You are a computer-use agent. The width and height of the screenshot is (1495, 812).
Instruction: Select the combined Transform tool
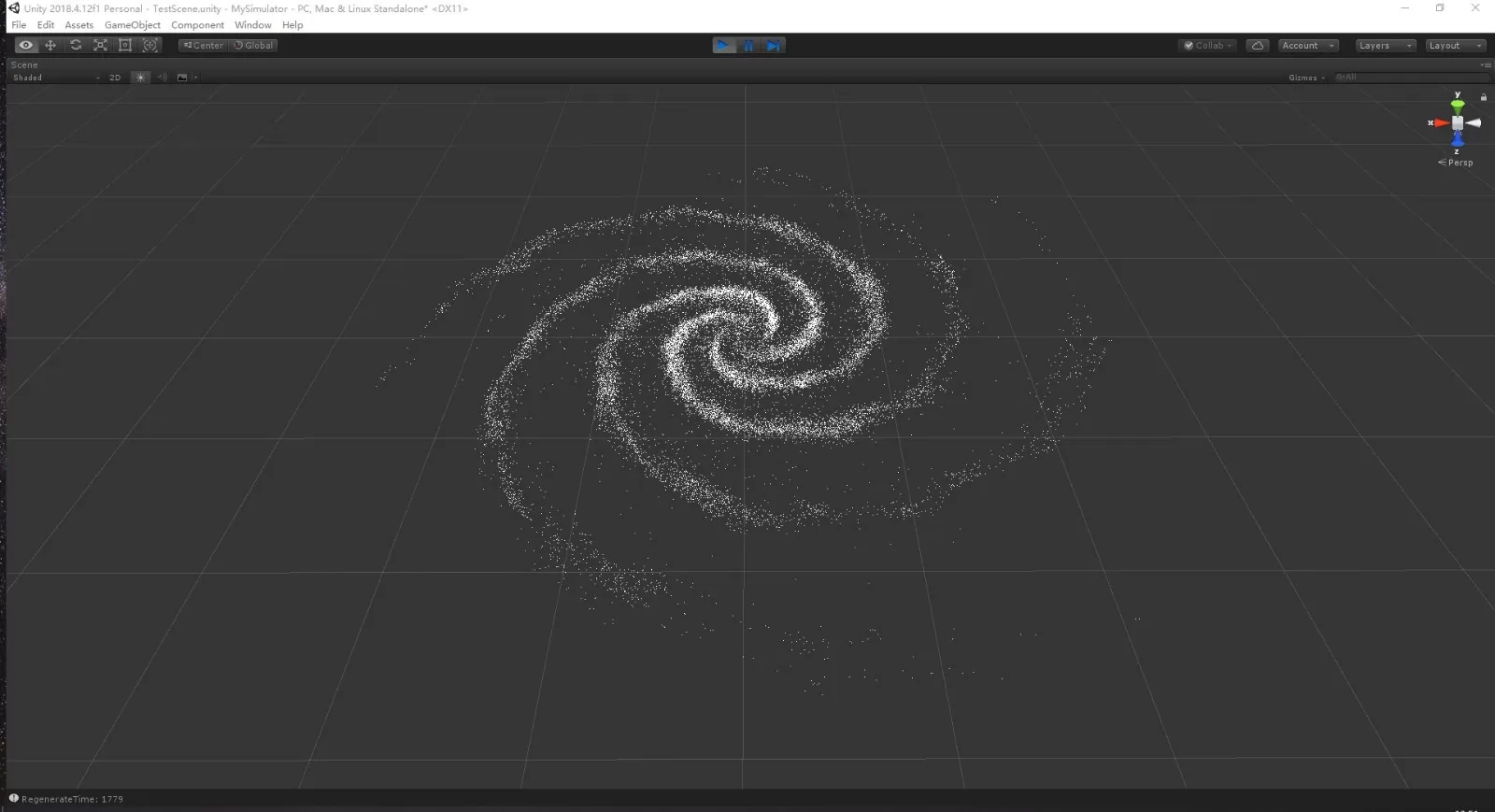[149, 45]
